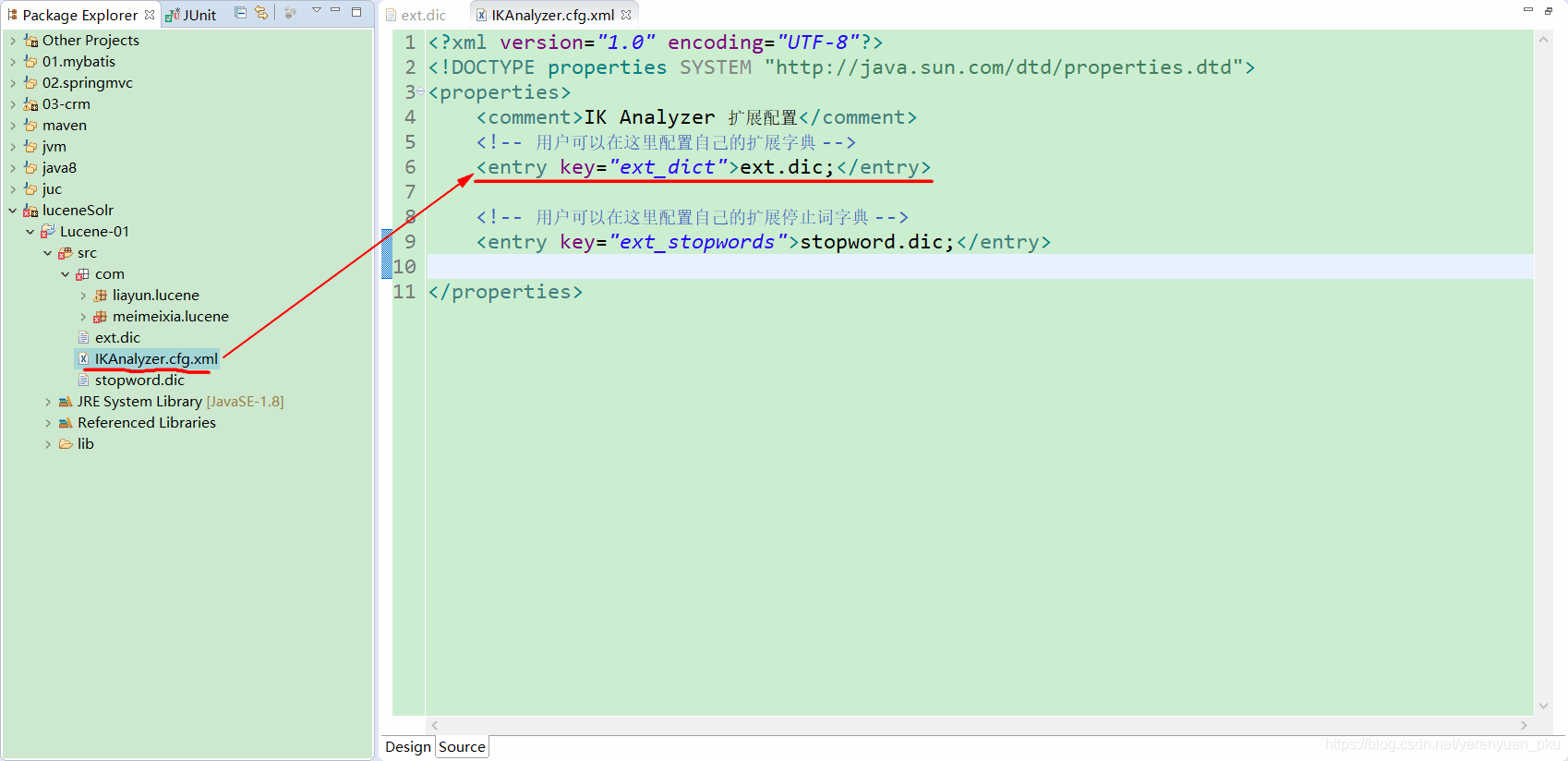1568x761 pixels.
Task: Expand the Other Projects node
Action: [x=13, y=41]
